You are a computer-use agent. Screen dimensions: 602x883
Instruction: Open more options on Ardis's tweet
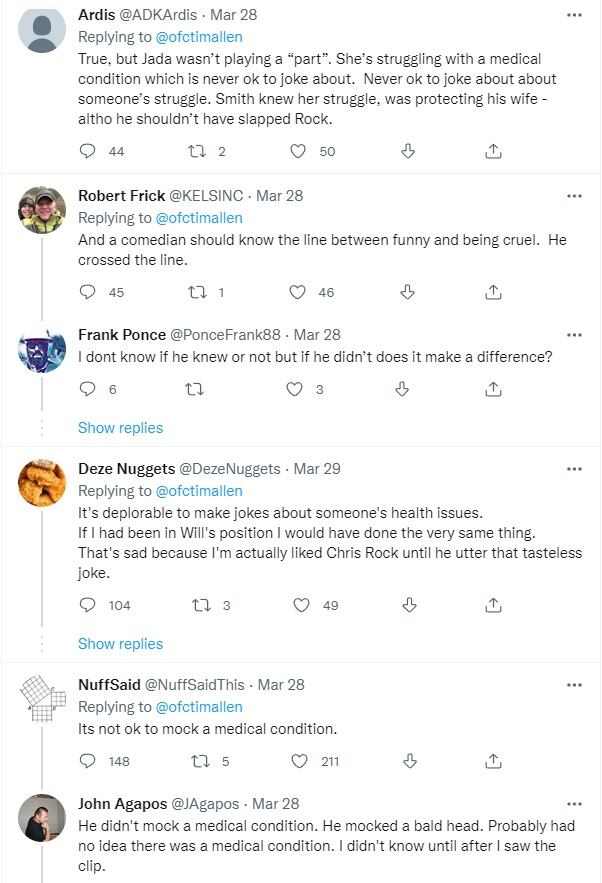(x=574, y=15)
